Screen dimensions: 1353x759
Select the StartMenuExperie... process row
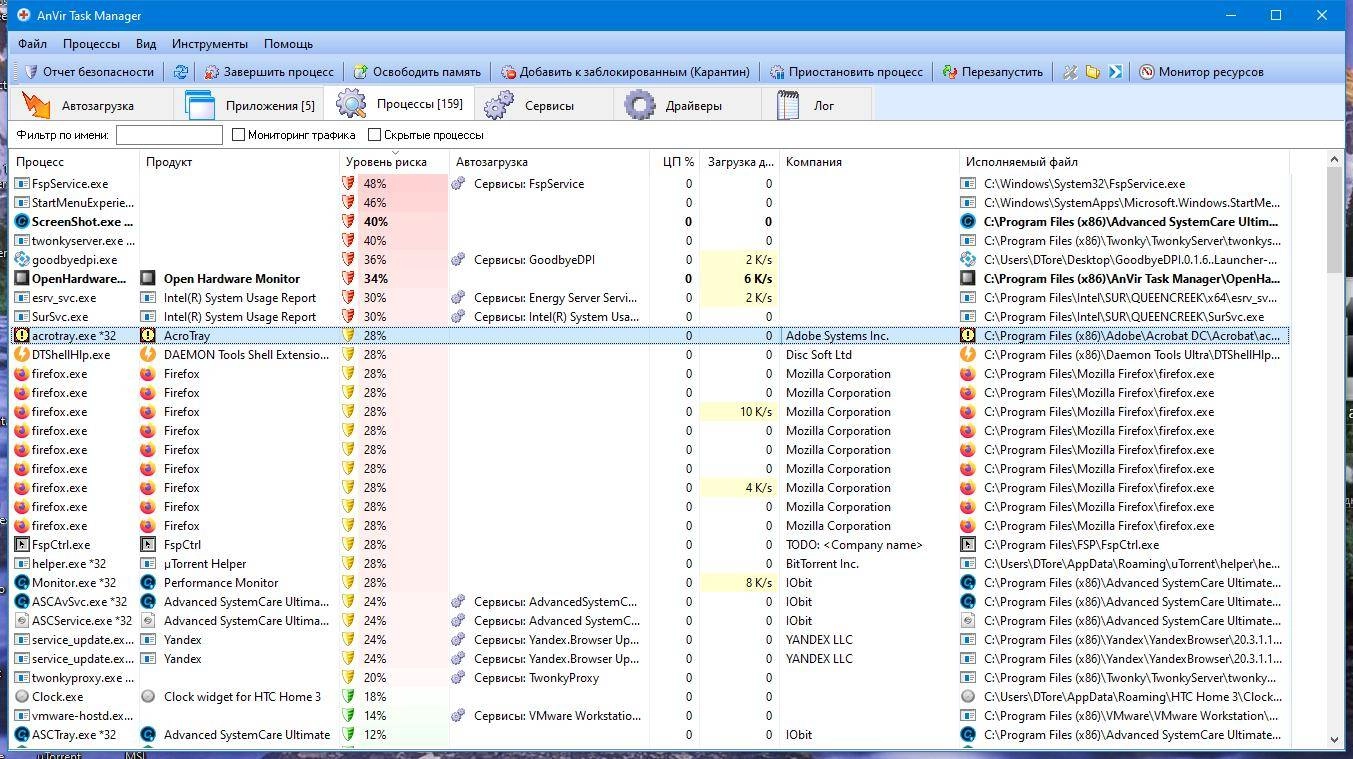click(650, 203)
